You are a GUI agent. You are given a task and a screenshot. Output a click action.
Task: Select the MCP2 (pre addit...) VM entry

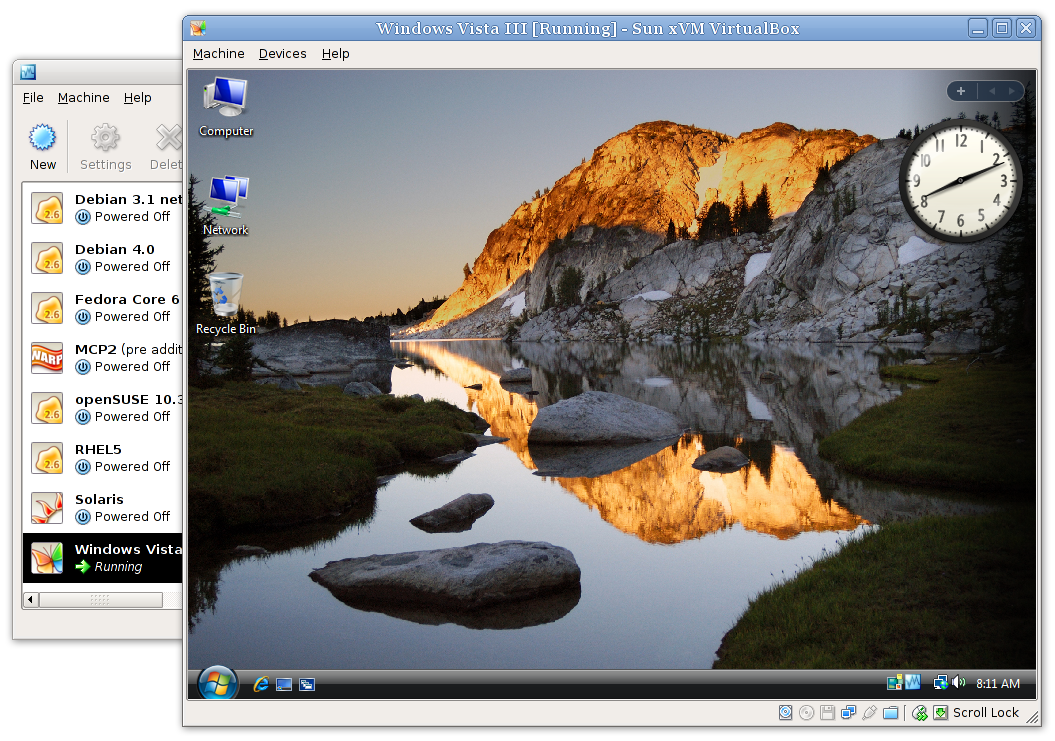[x=103, y=358]
